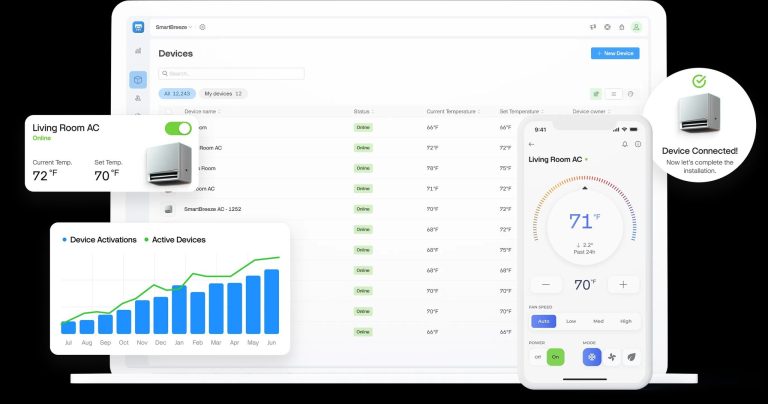The image size is (768, 404).
Task: Switch to the My devices tab
Action: click(224, 93)
